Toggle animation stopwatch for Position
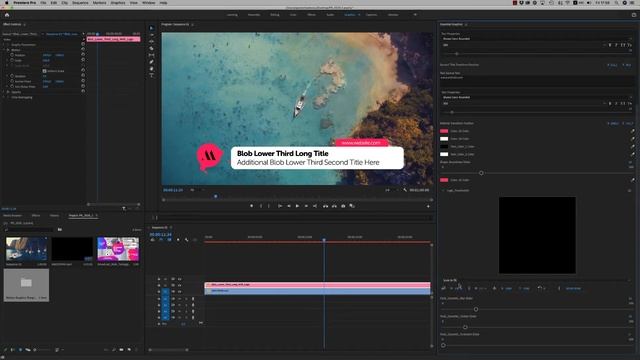The width and height of the screenshot is (640, 360). (12, 55)
